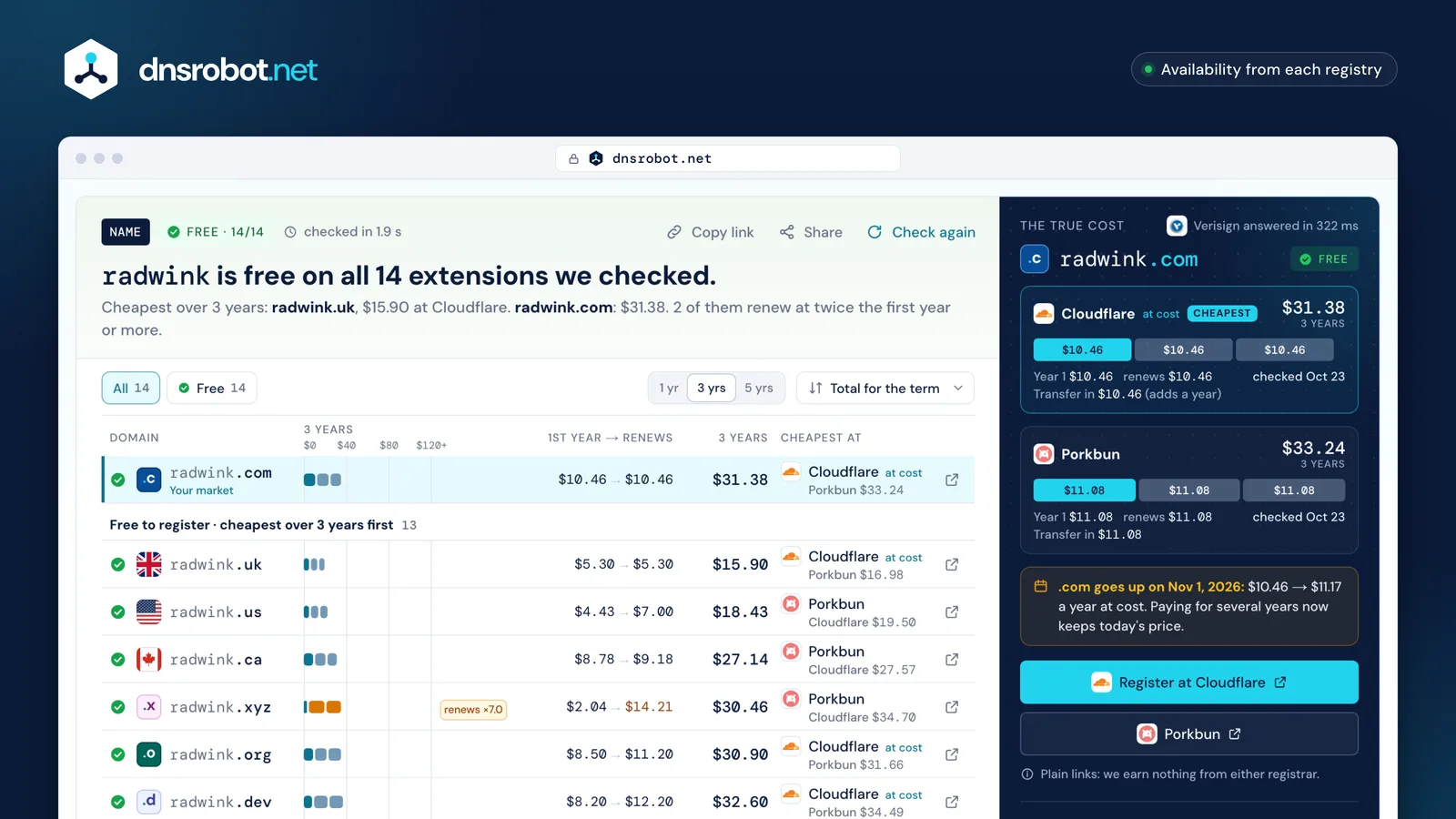Select the 1 yr term option
Viewport: 1456px width, 819px height.
tap(669, 388)
